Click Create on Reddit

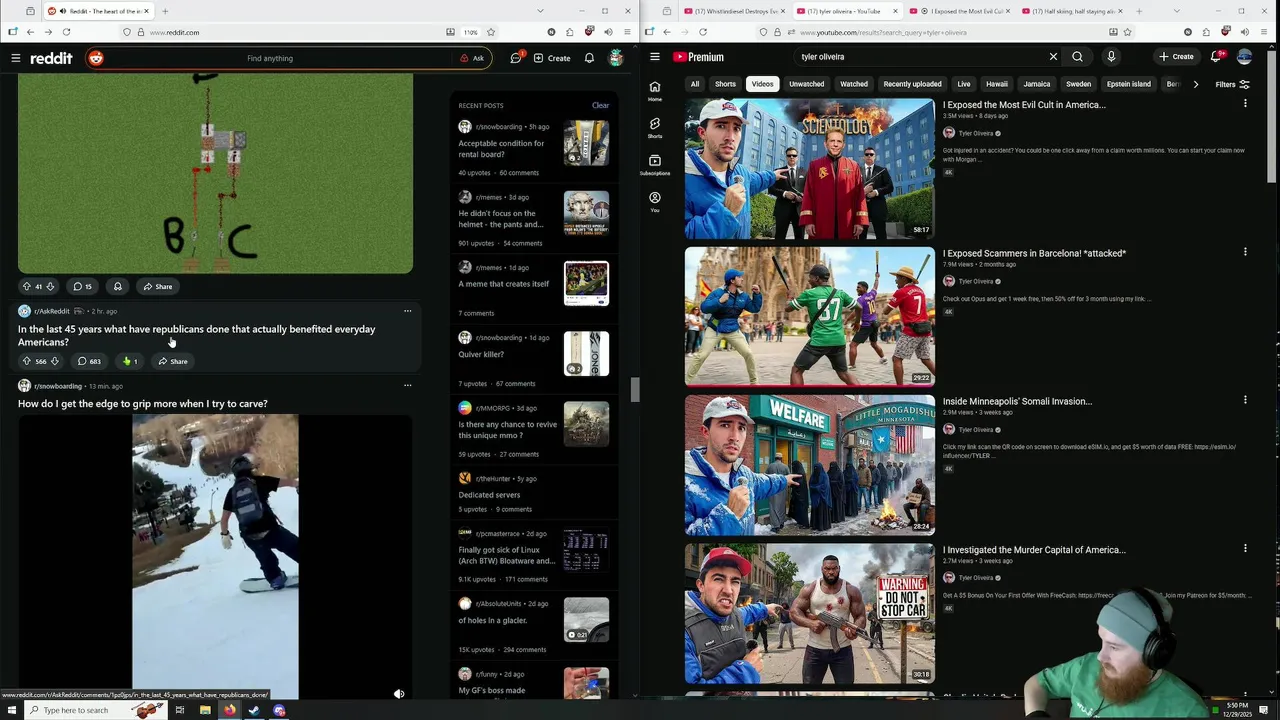tap(552, 58)
